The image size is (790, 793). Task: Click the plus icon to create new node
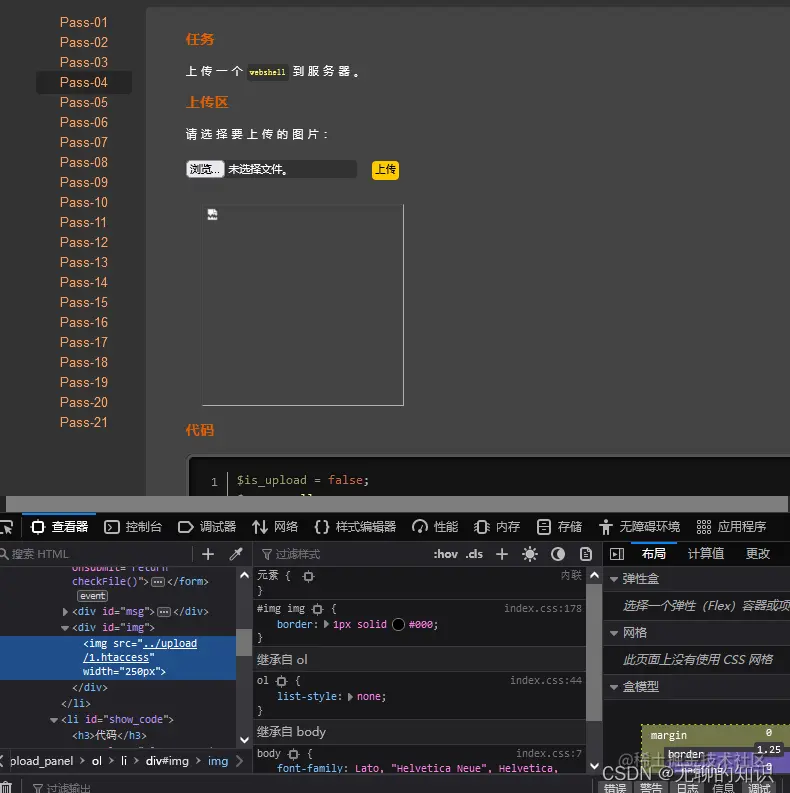[208, 554]
